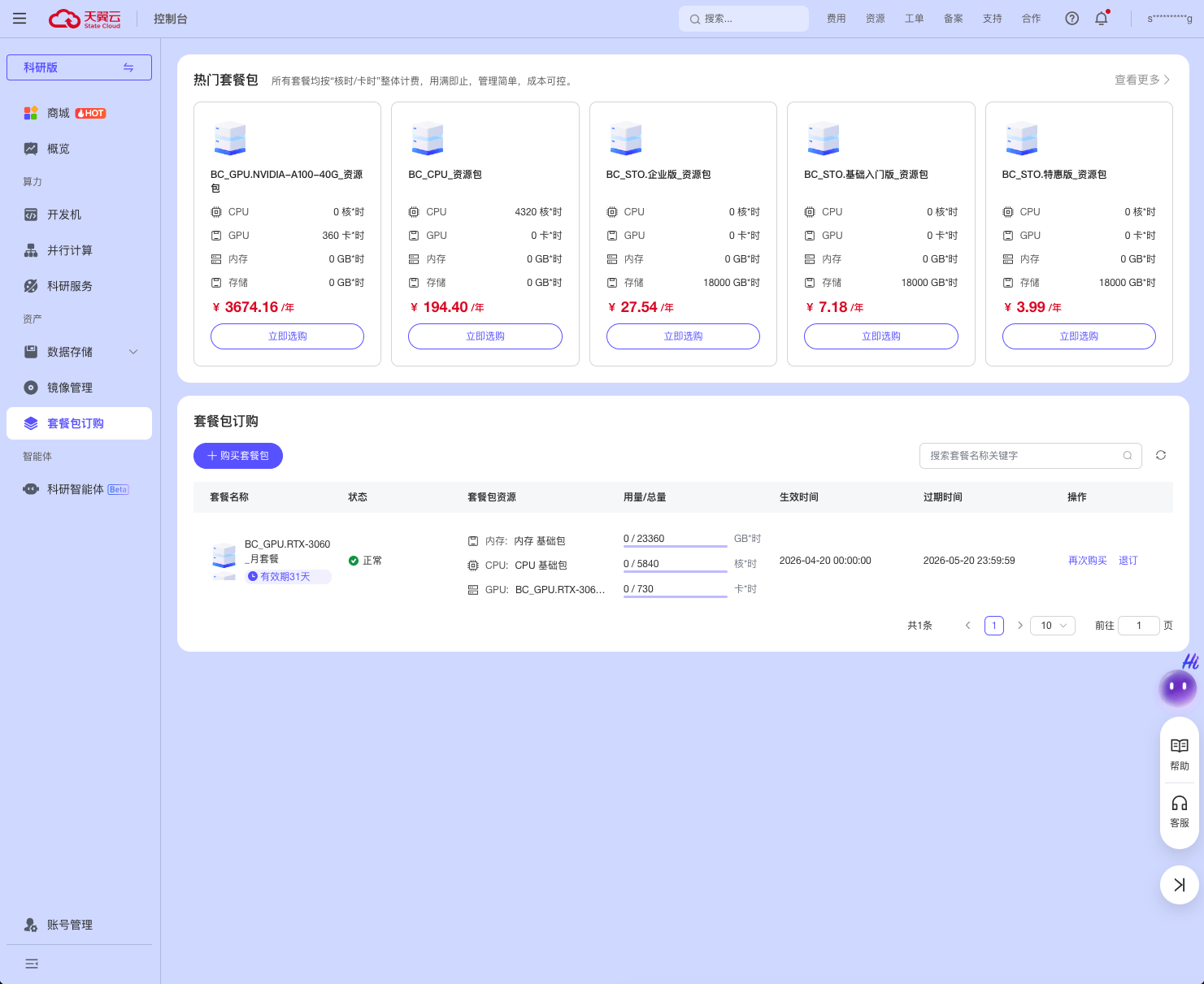This screenshot has height=984, width=1204.
Task: Click the 正常 status indicator
Action: (x=365, y=561)
